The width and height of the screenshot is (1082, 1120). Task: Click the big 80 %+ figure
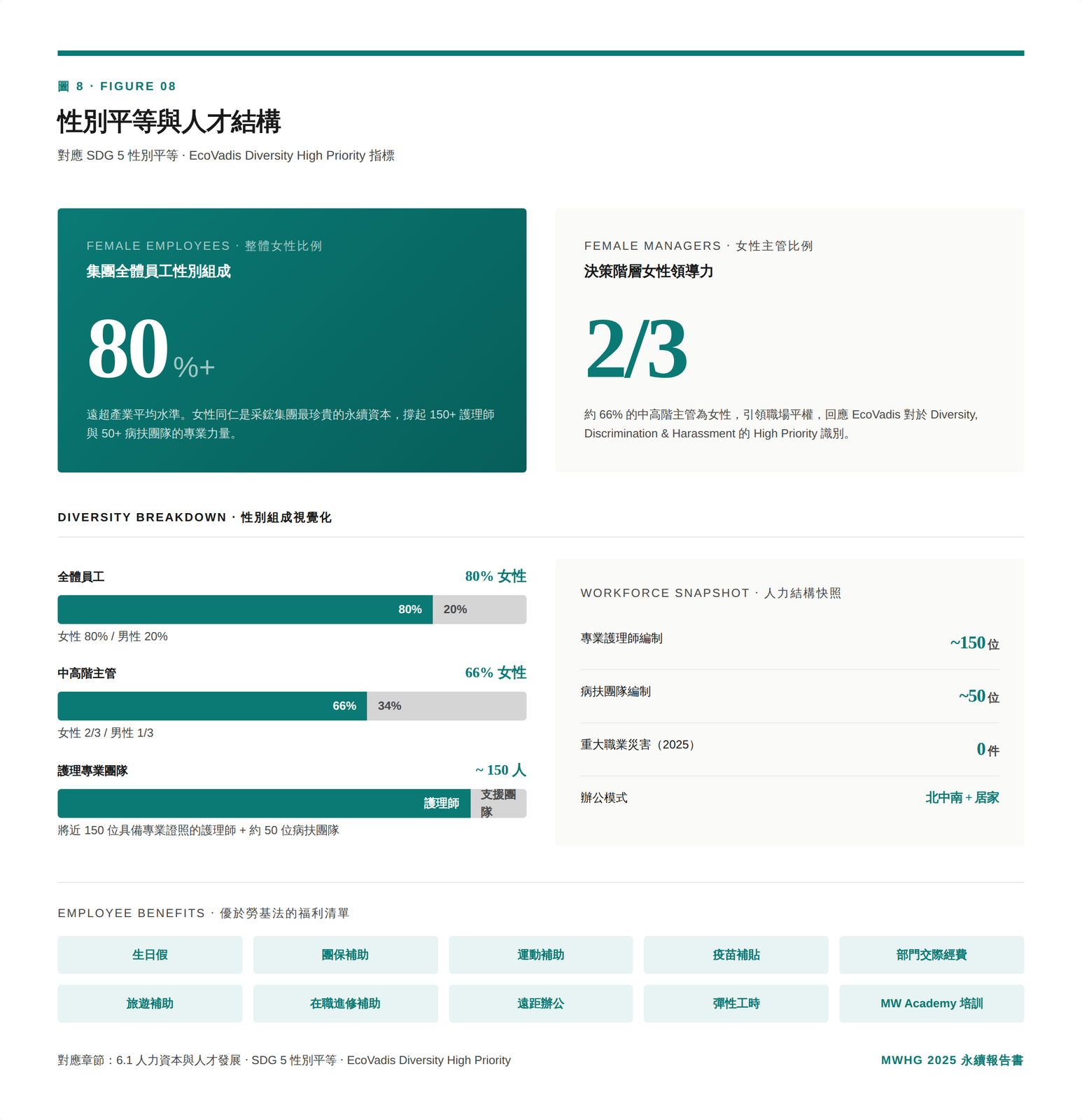[151, 349]
